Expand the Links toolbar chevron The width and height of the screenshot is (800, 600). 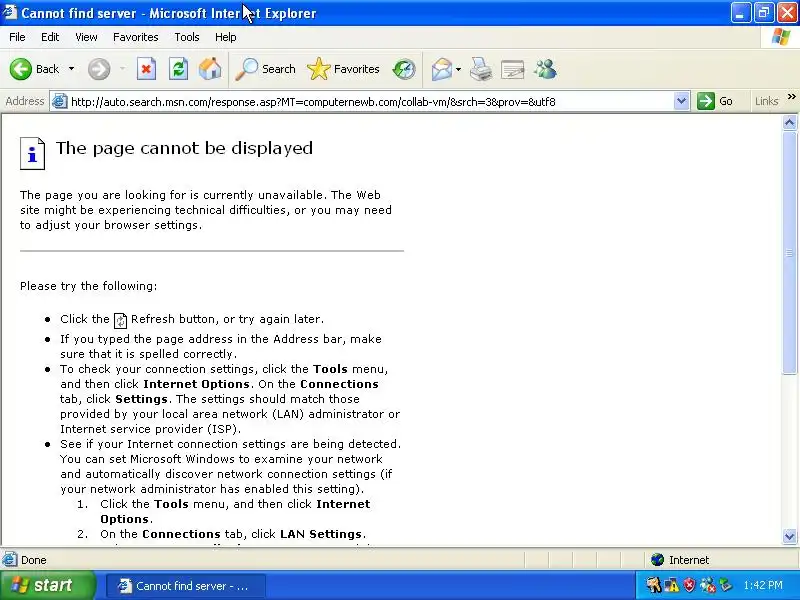(x=791, y=97)
